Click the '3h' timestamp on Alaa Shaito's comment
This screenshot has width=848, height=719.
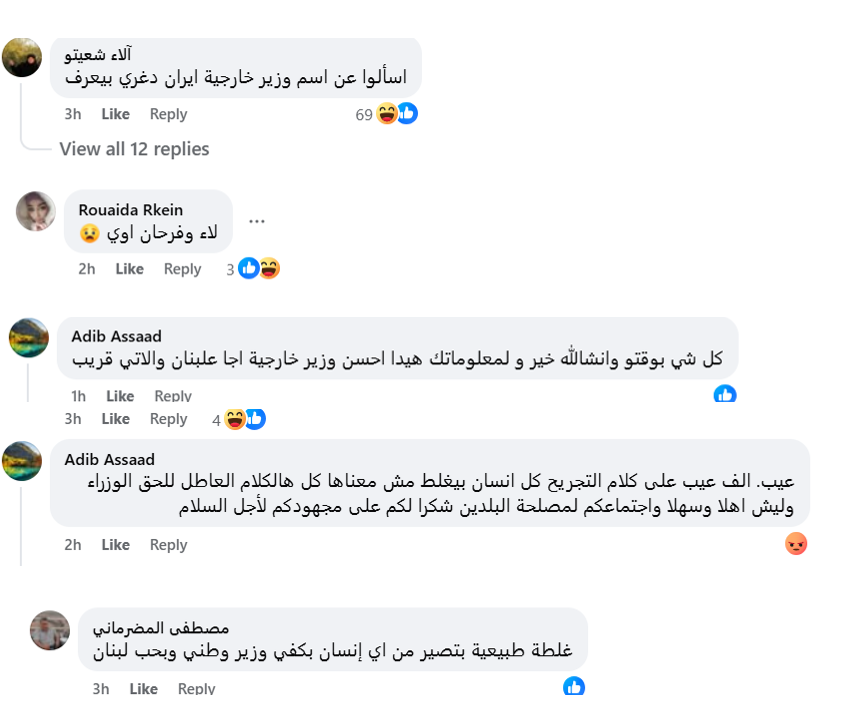tap(71, 114)
